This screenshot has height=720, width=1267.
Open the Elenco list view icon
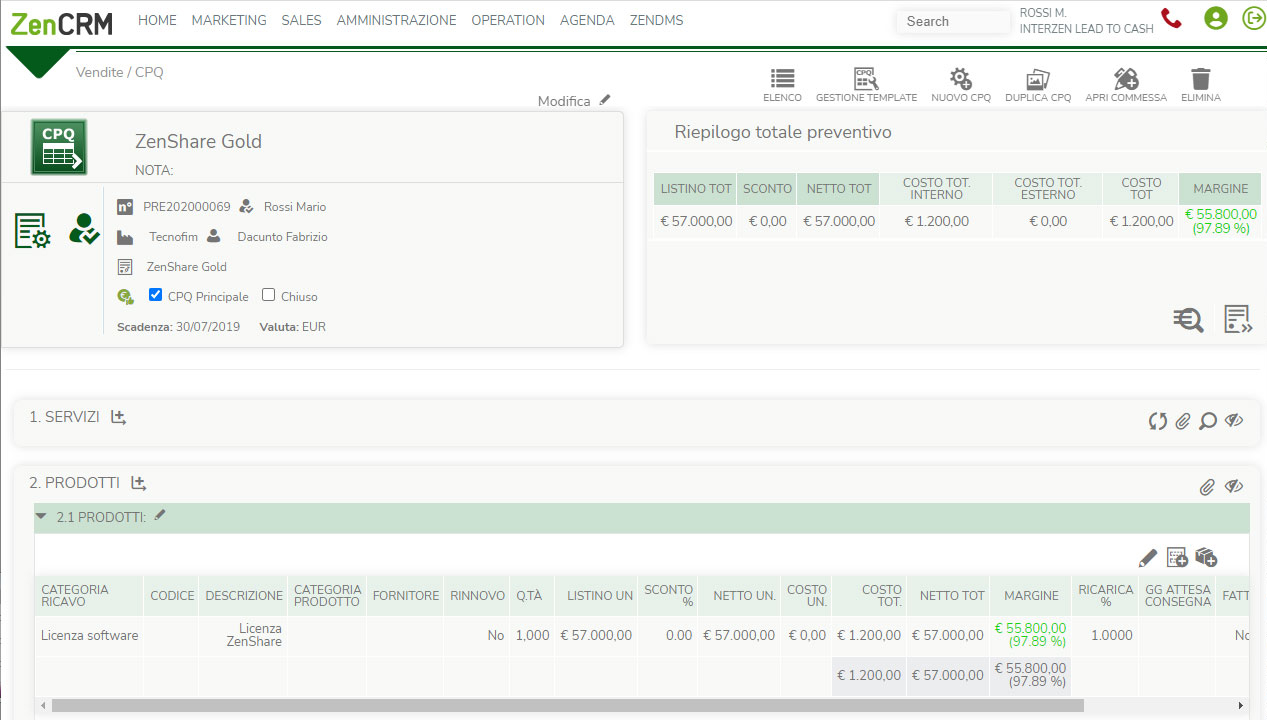pyautogui.click(x=782, y=79)
